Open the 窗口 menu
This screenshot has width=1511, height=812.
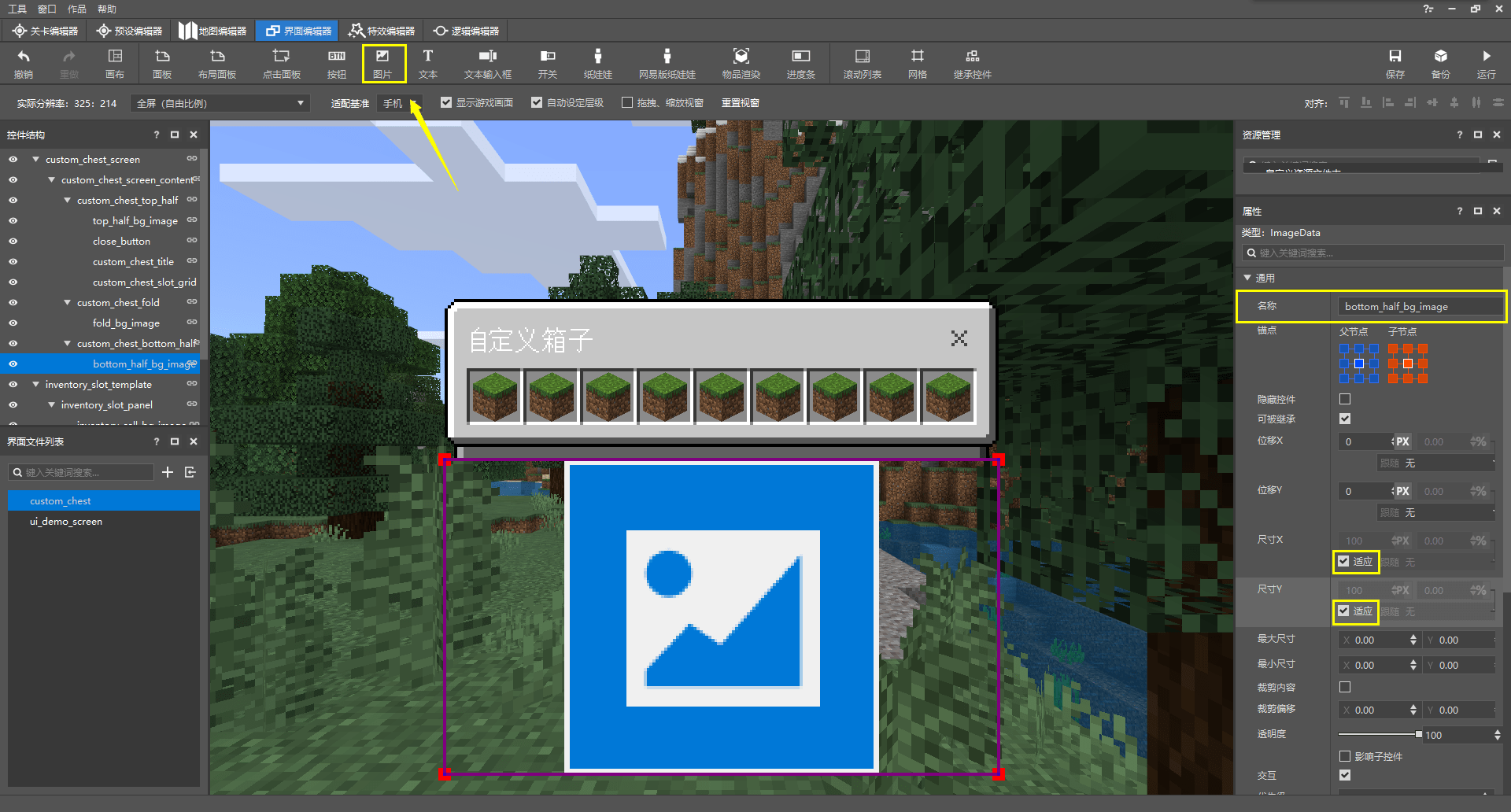(47, 9)
